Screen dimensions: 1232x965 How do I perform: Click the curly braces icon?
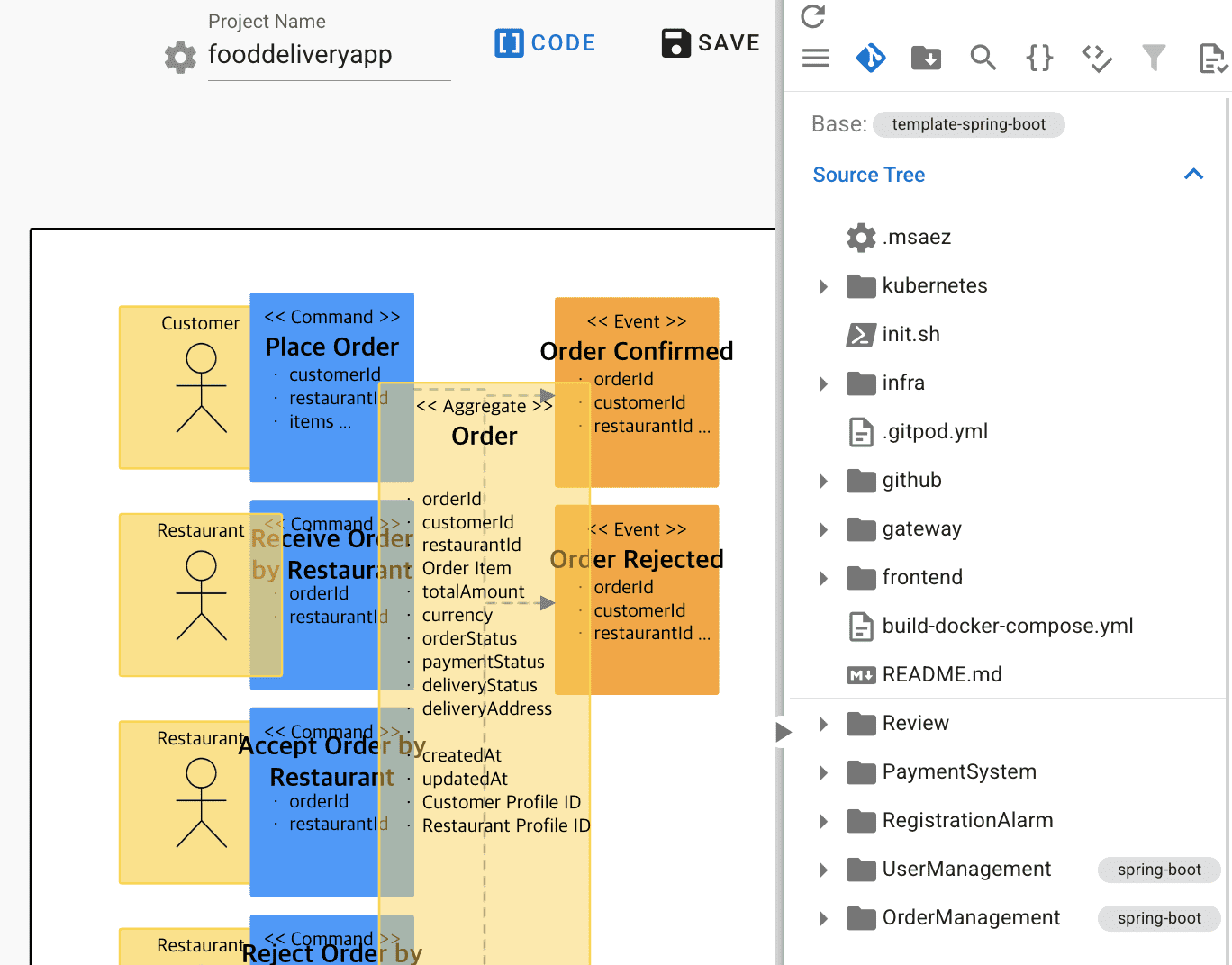pyautogui.click(x=1039, y=59)
